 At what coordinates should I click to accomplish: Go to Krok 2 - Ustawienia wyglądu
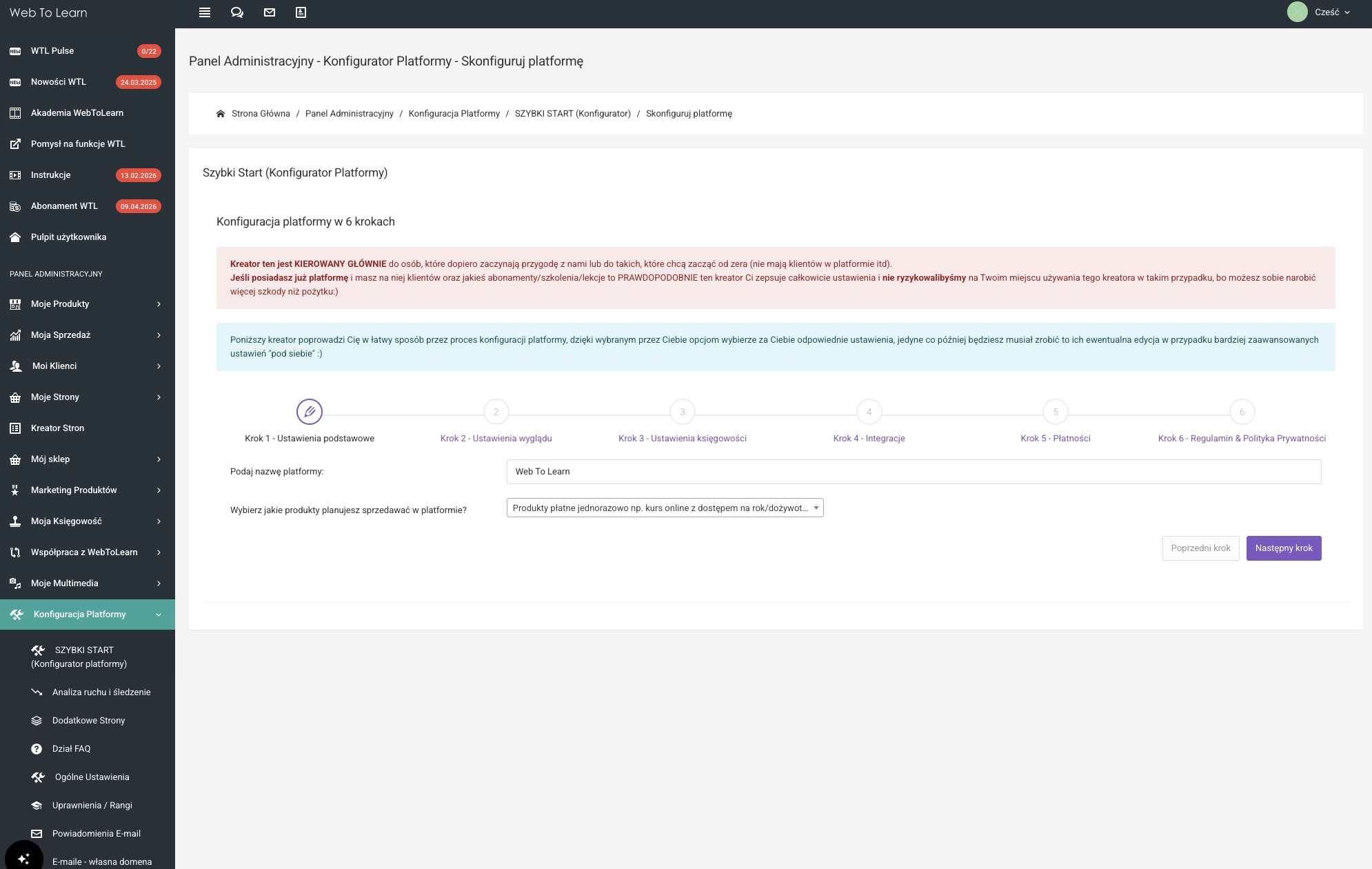496,439
